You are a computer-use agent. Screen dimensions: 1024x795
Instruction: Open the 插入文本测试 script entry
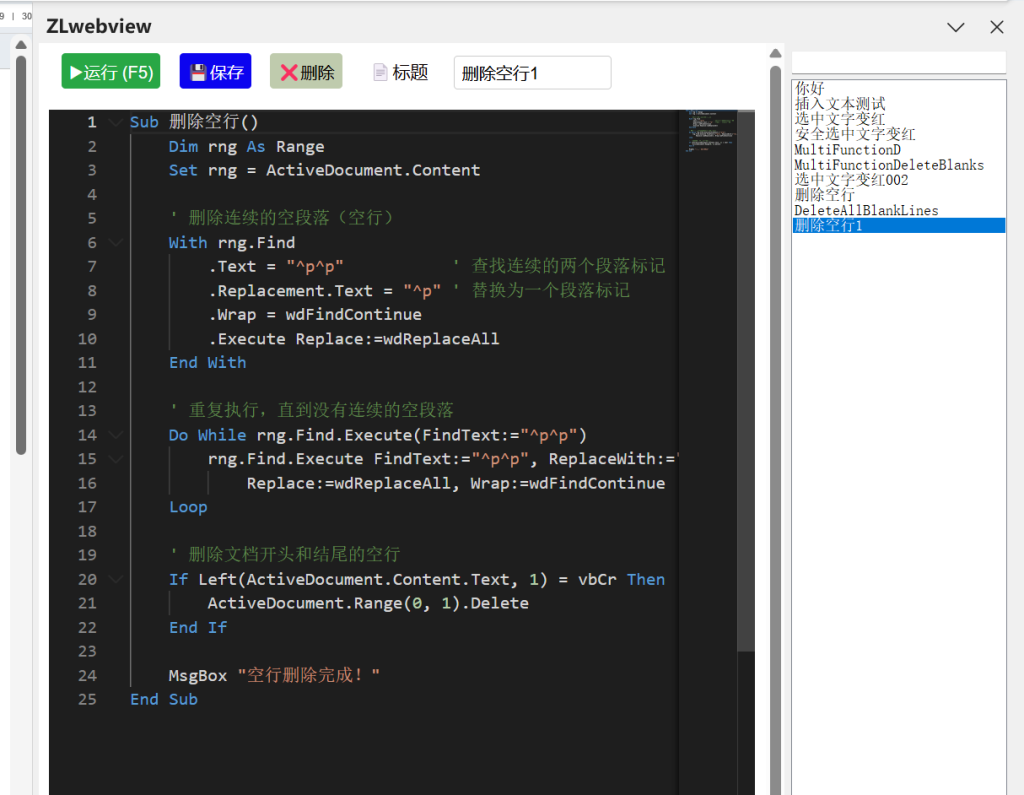coord(840,103)
